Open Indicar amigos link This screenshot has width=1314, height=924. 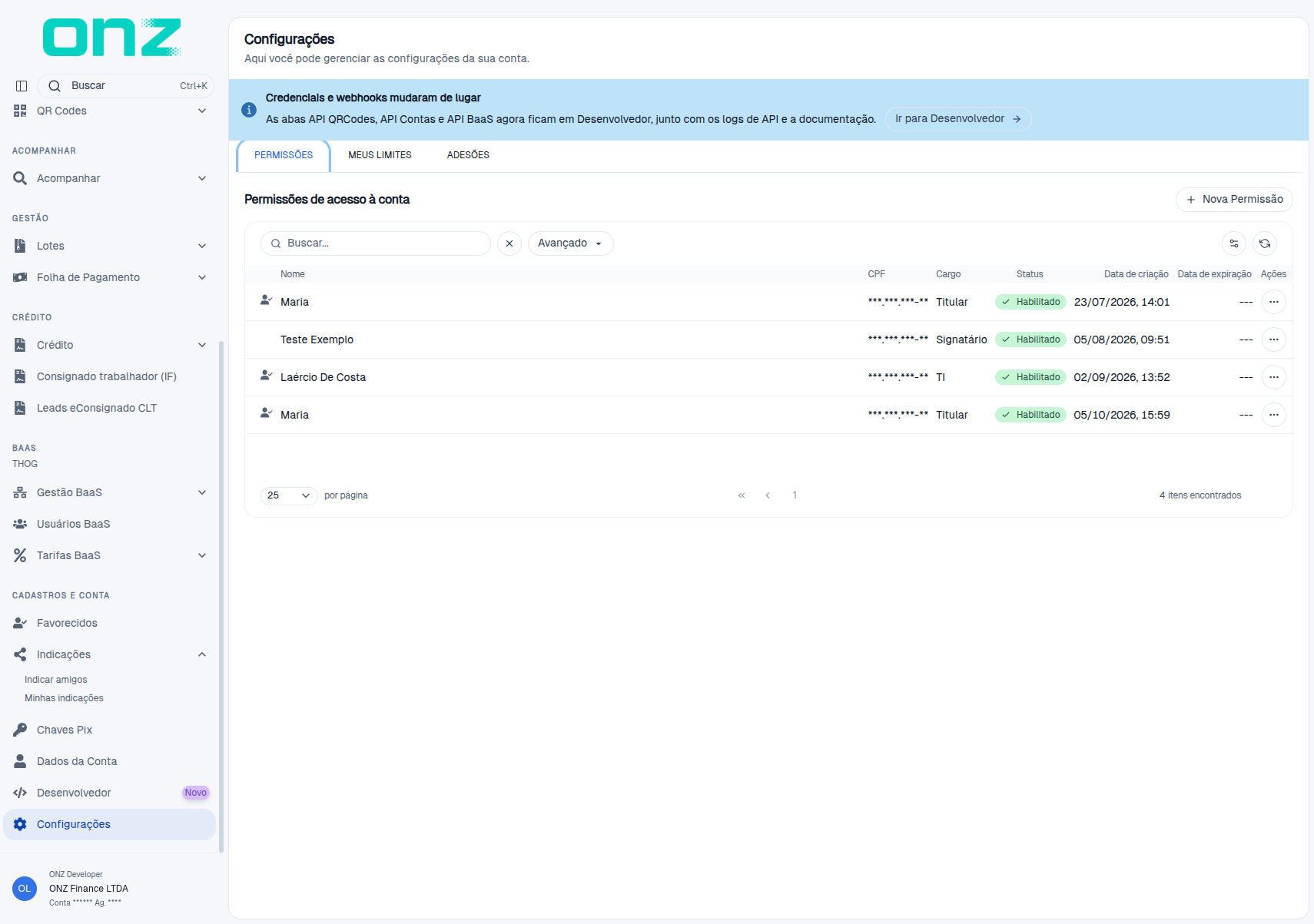56,680
